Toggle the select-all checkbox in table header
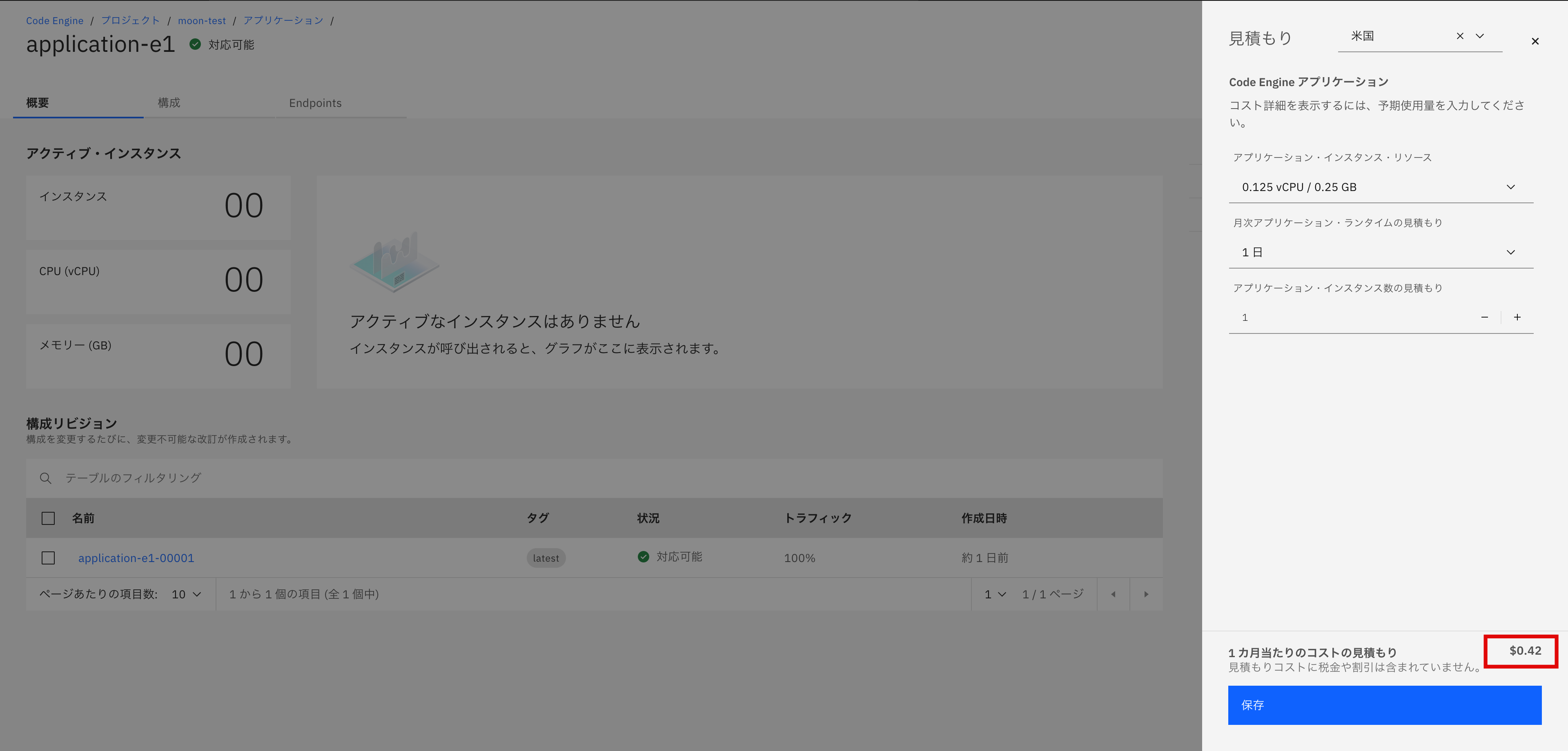1568x751 pixels. [48, 518]
